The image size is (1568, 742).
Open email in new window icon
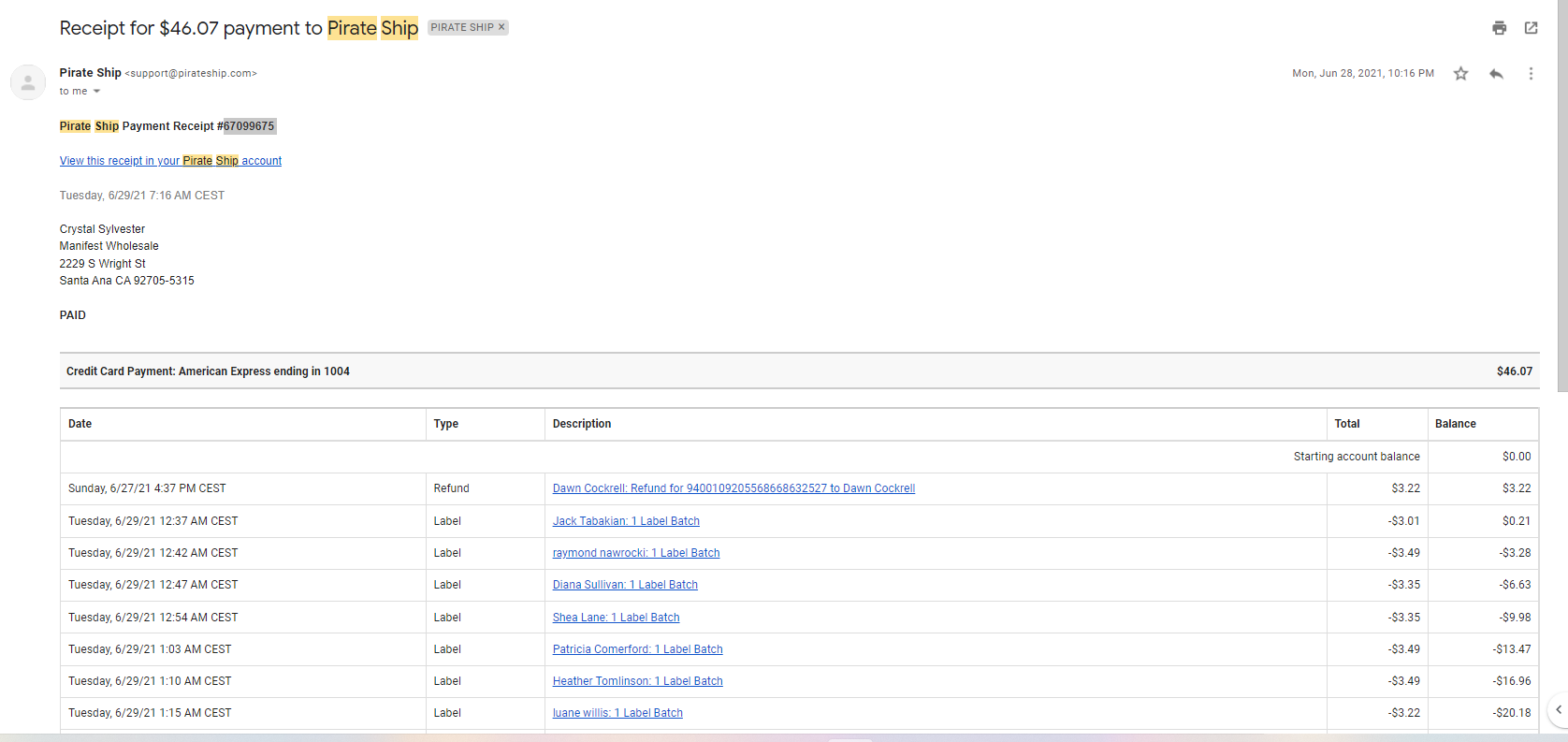pyautogui.click(x=1531, y=28)
